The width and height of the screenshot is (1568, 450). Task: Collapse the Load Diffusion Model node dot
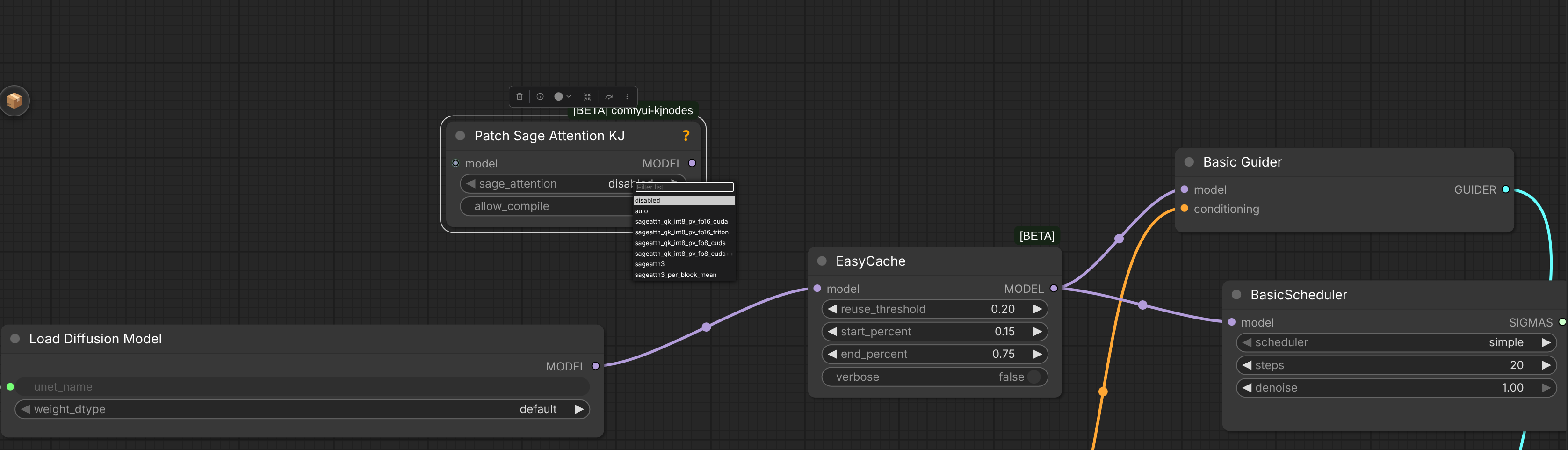coord(15,339)
